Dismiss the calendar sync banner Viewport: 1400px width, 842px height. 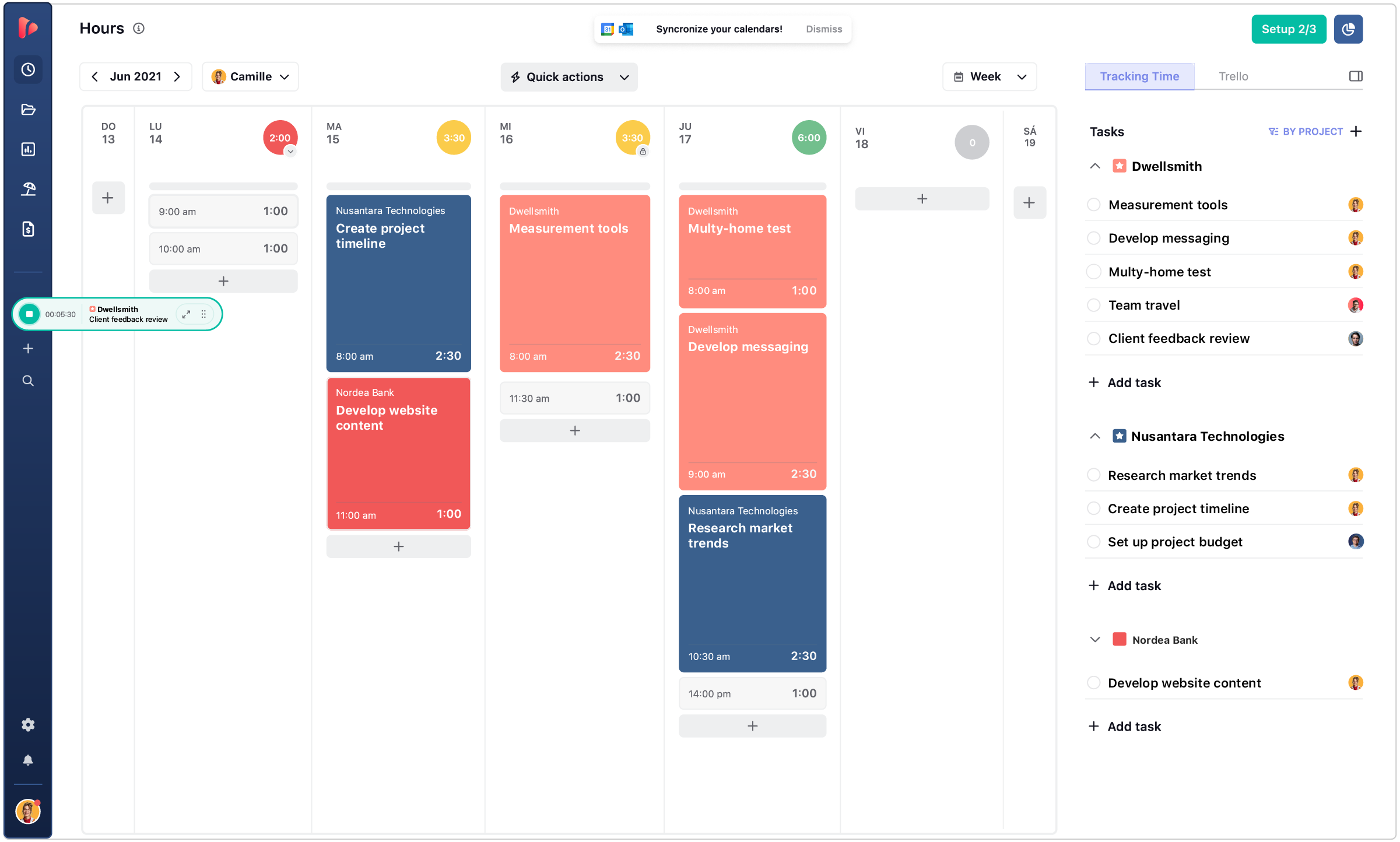[824, 29]
